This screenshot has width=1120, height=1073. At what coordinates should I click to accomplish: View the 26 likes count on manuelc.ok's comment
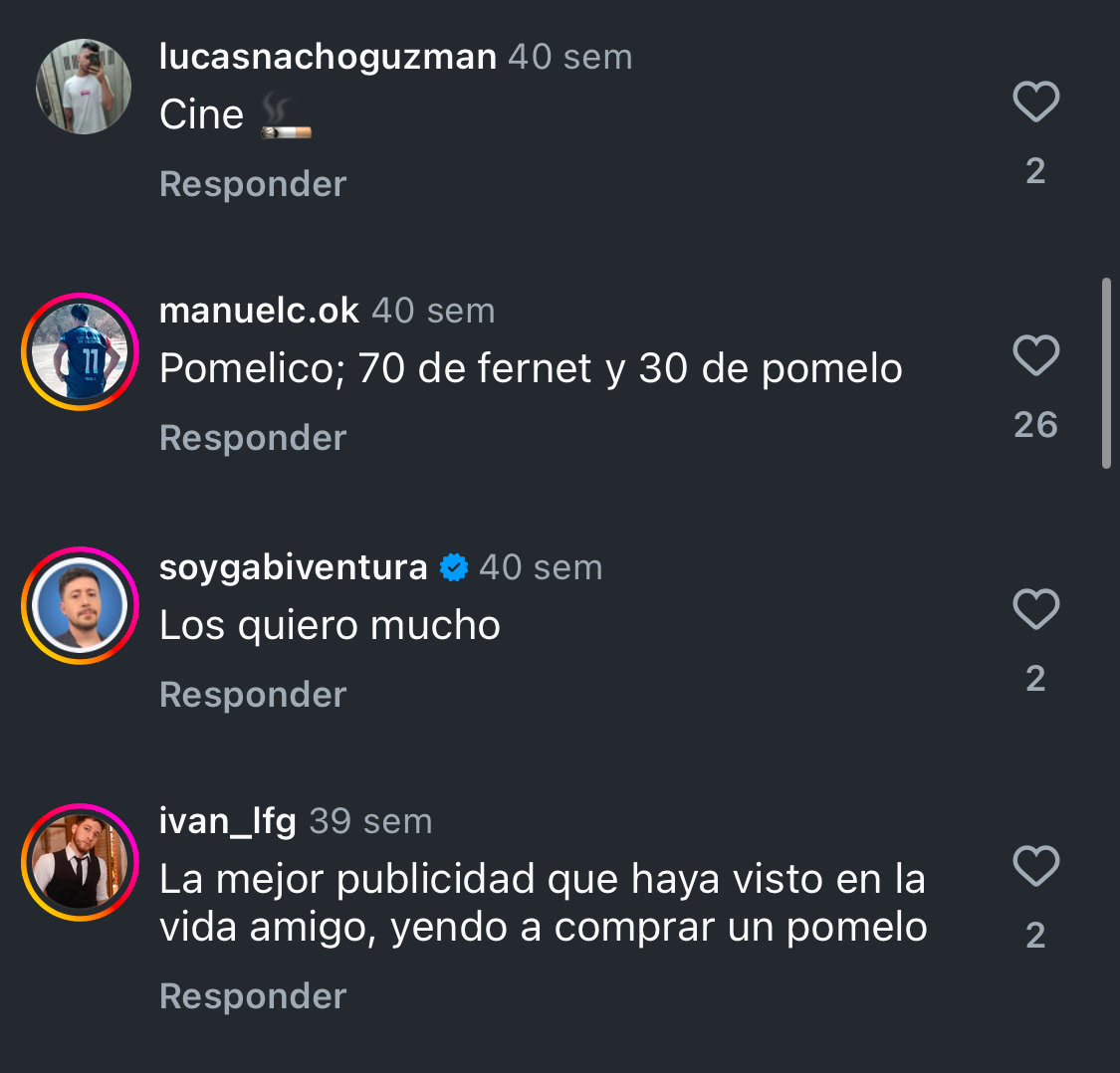(1035, 425)
